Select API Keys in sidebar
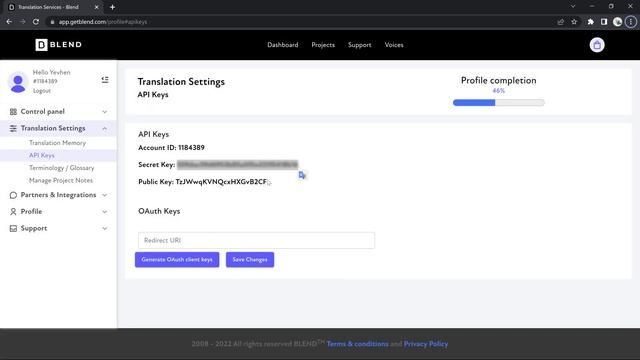The height and width of the screenshot is (360, 640). coord(42,155)
